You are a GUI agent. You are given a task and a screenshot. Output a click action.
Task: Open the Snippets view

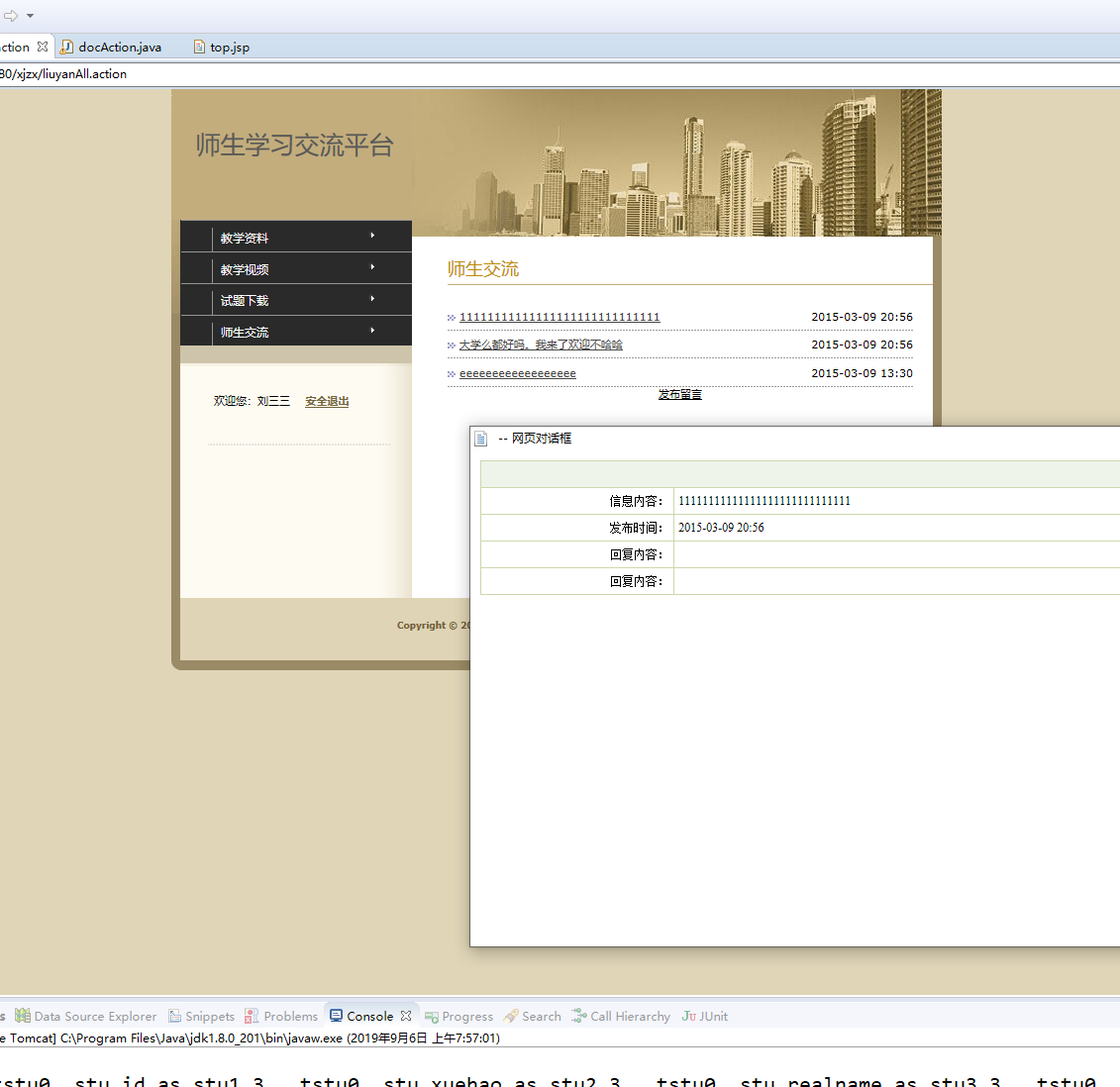click(209, 1016)
